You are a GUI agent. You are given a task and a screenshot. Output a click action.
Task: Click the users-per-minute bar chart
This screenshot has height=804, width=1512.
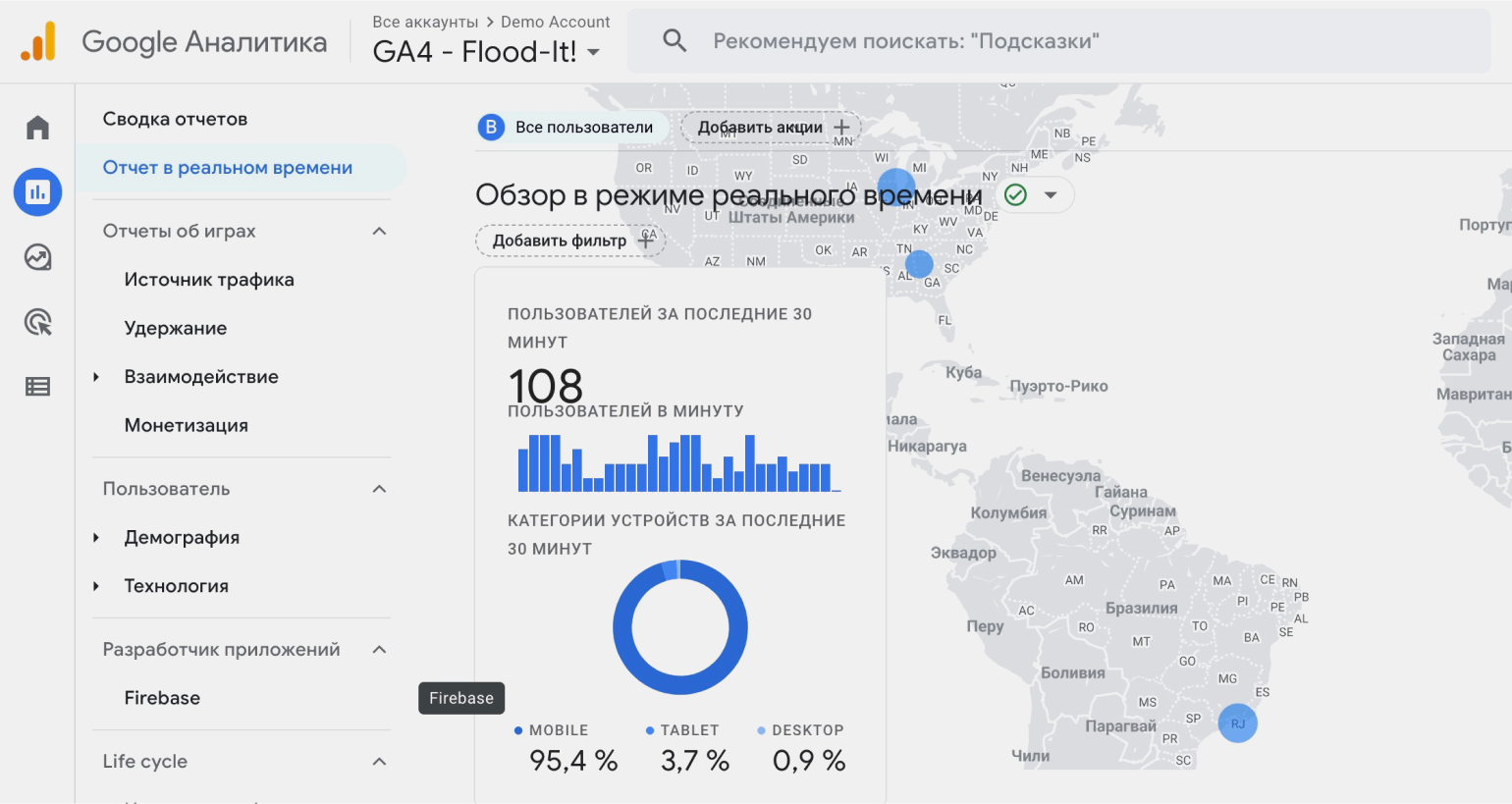[679, 462]
